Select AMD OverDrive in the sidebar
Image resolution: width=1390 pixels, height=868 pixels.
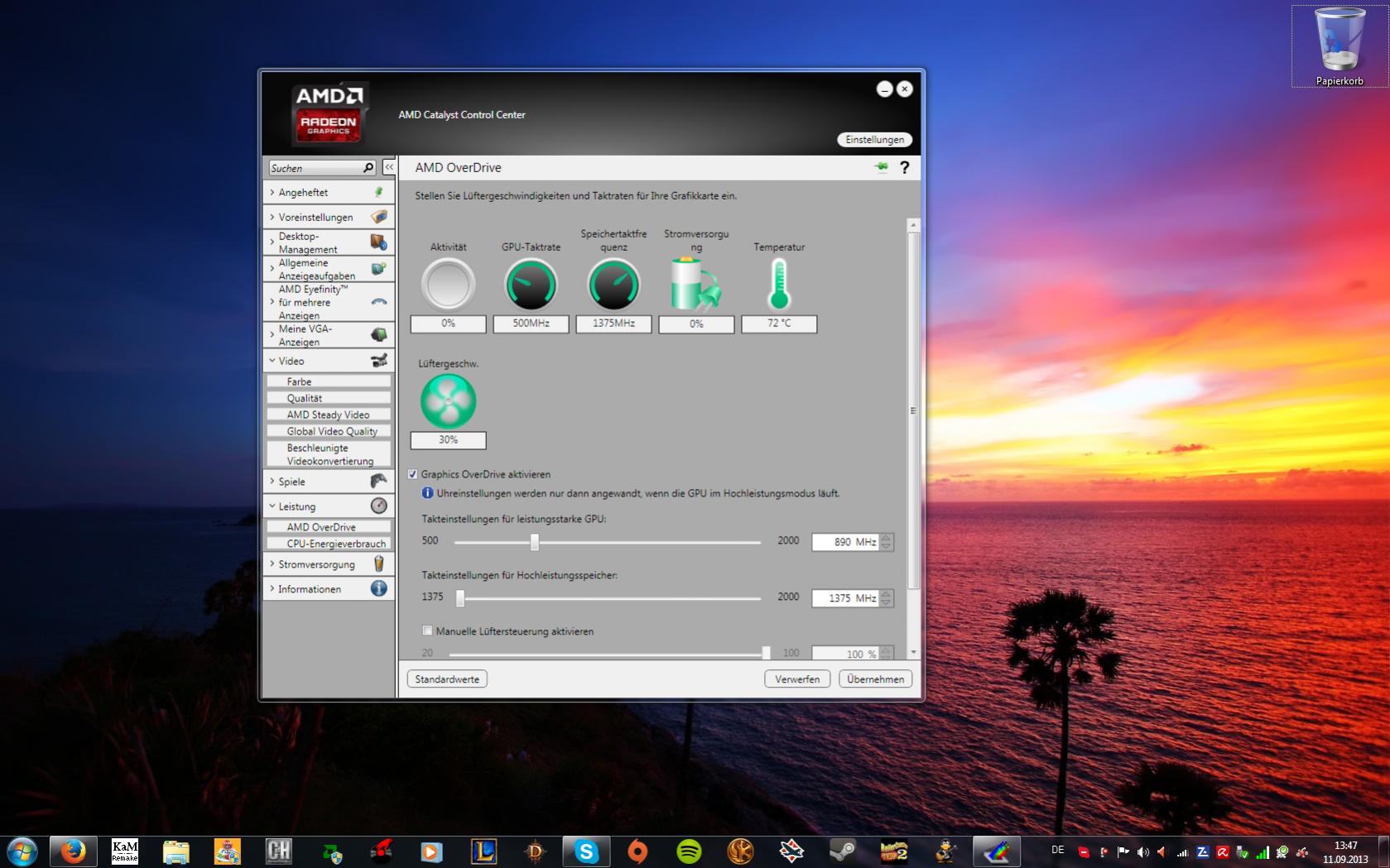point(329,527)
